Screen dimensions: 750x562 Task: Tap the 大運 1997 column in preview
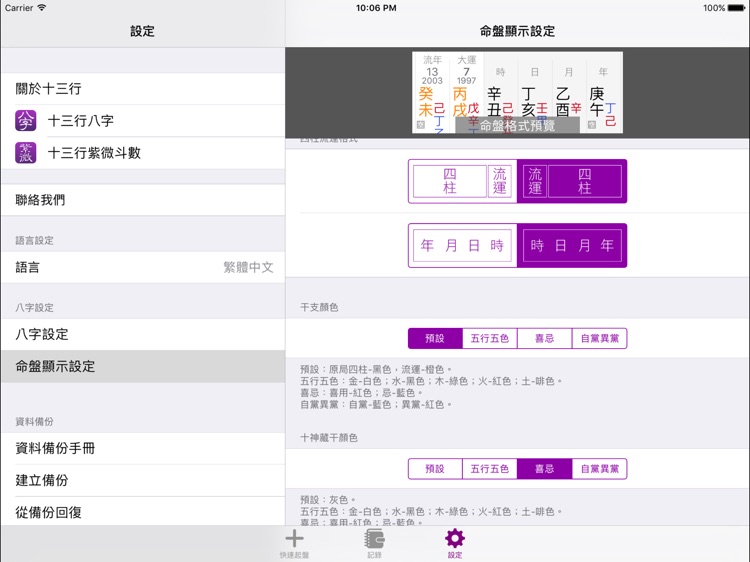(466, 92)
